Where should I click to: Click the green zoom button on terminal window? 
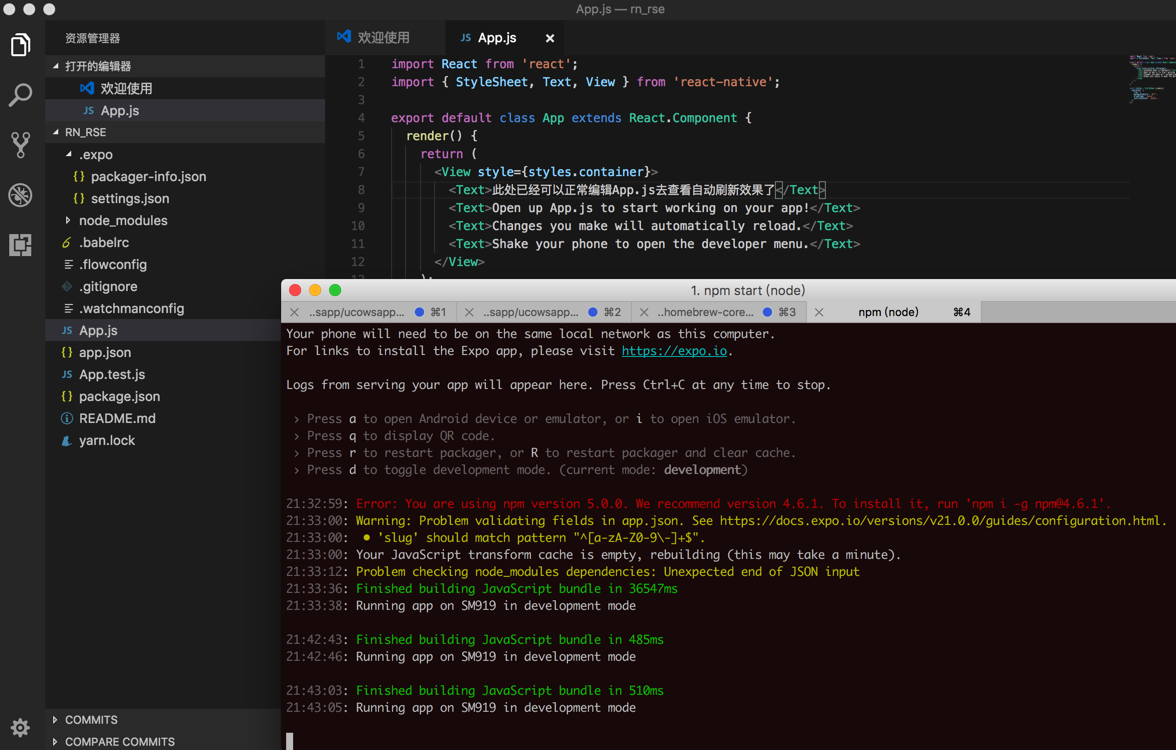(335, 290)
